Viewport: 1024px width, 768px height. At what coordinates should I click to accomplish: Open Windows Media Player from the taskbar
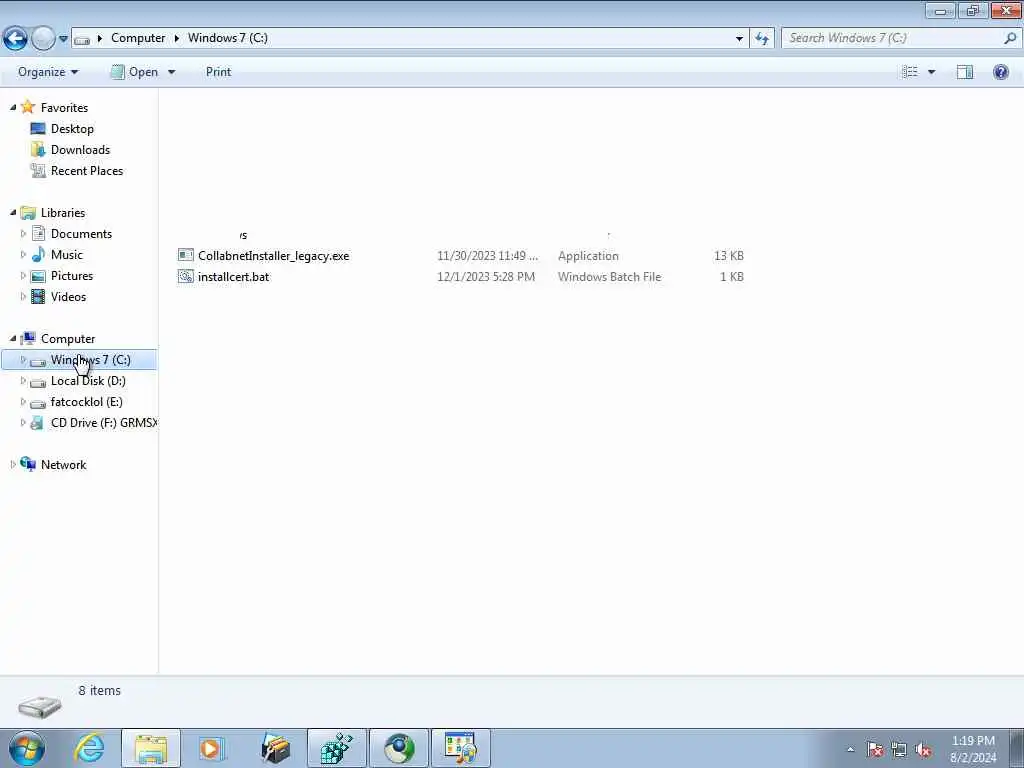click(x=212, y=748)
